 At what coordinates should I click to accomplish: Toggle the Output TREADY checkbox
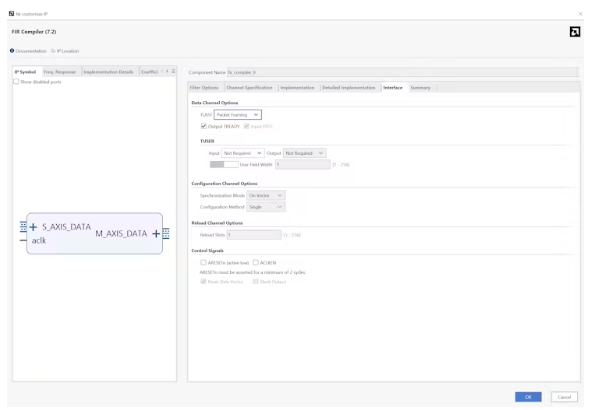click(204, 126)
